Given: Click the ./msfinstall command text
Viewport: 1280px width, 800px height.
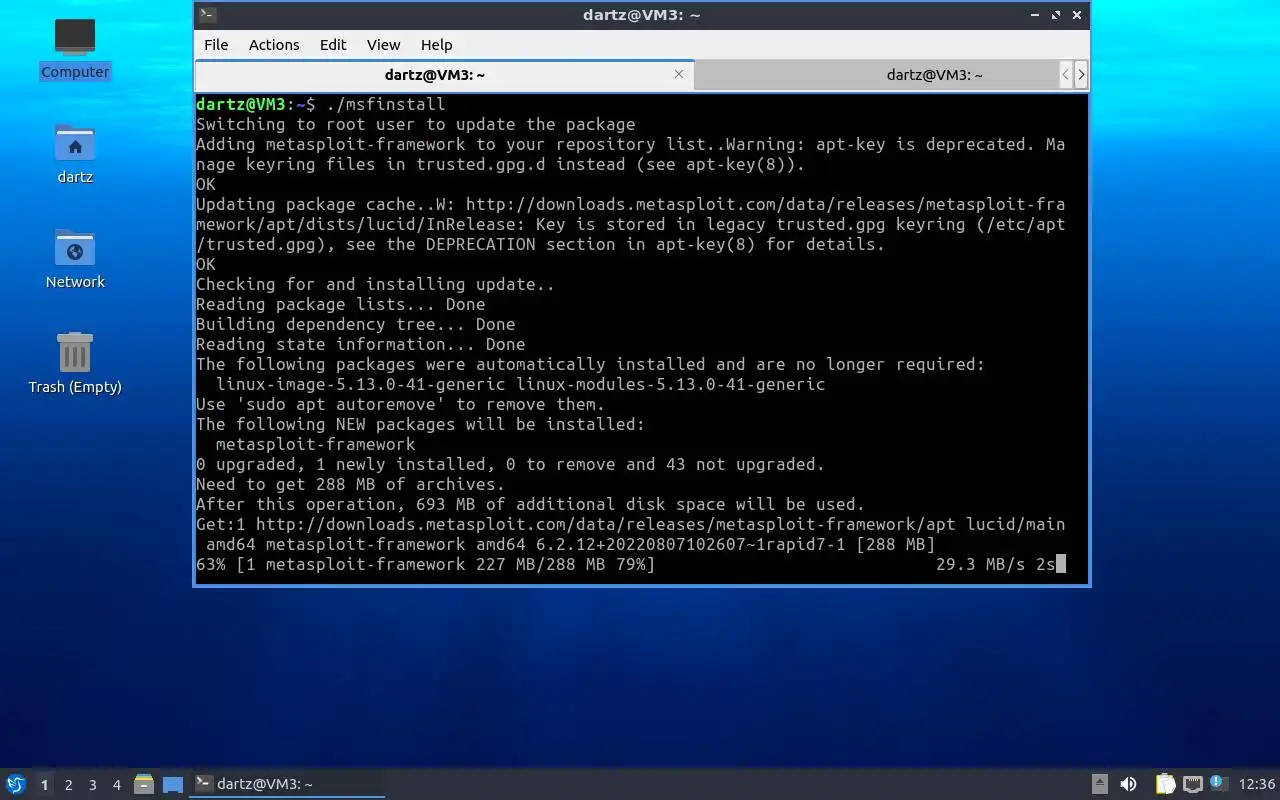Looking at the screenshot, I should (x=386, y=104).
